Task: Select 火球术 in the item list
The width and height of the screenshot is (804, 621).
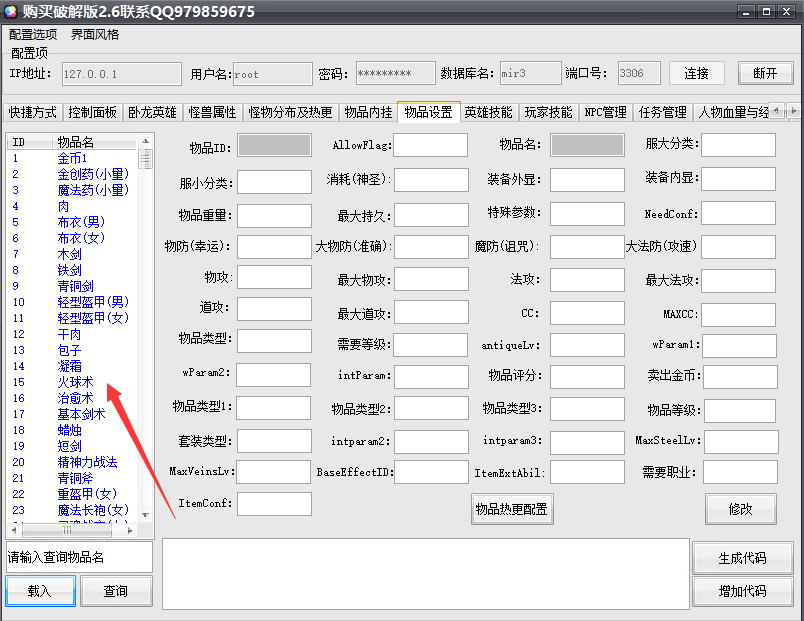Action: [75, 382]
